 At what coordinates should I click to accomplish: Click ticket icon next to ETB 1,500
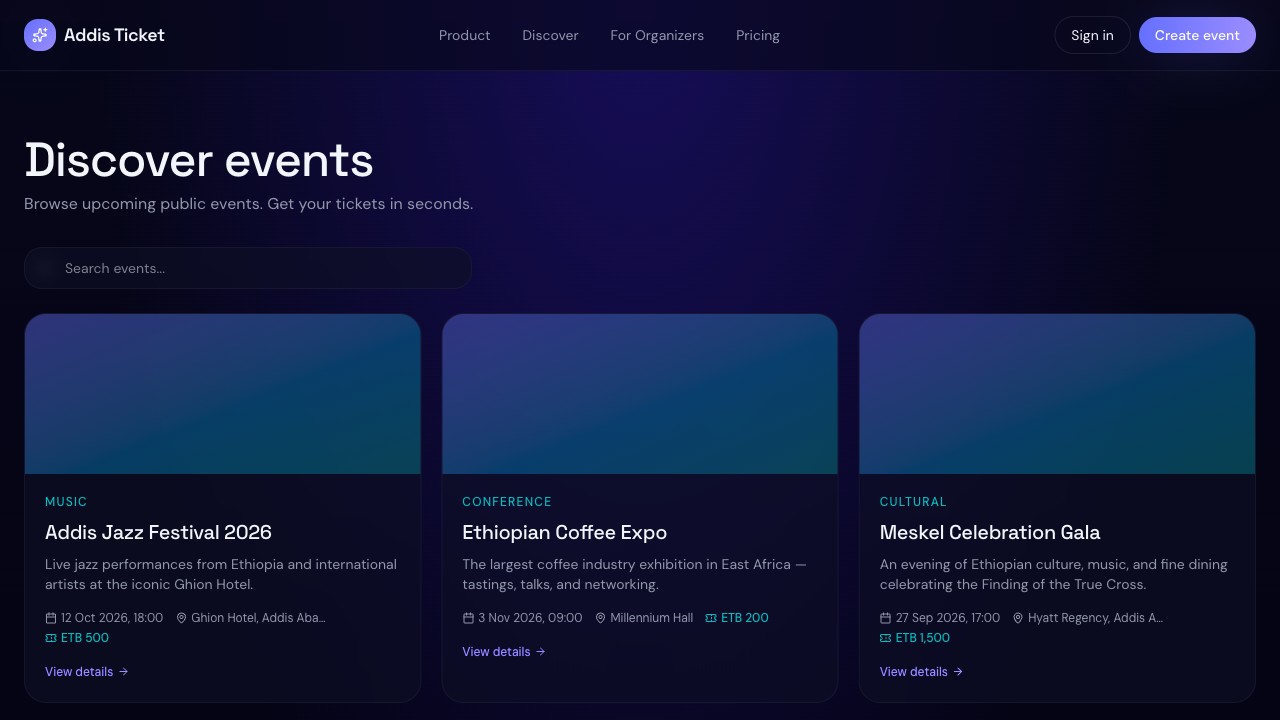pos(885,638)
